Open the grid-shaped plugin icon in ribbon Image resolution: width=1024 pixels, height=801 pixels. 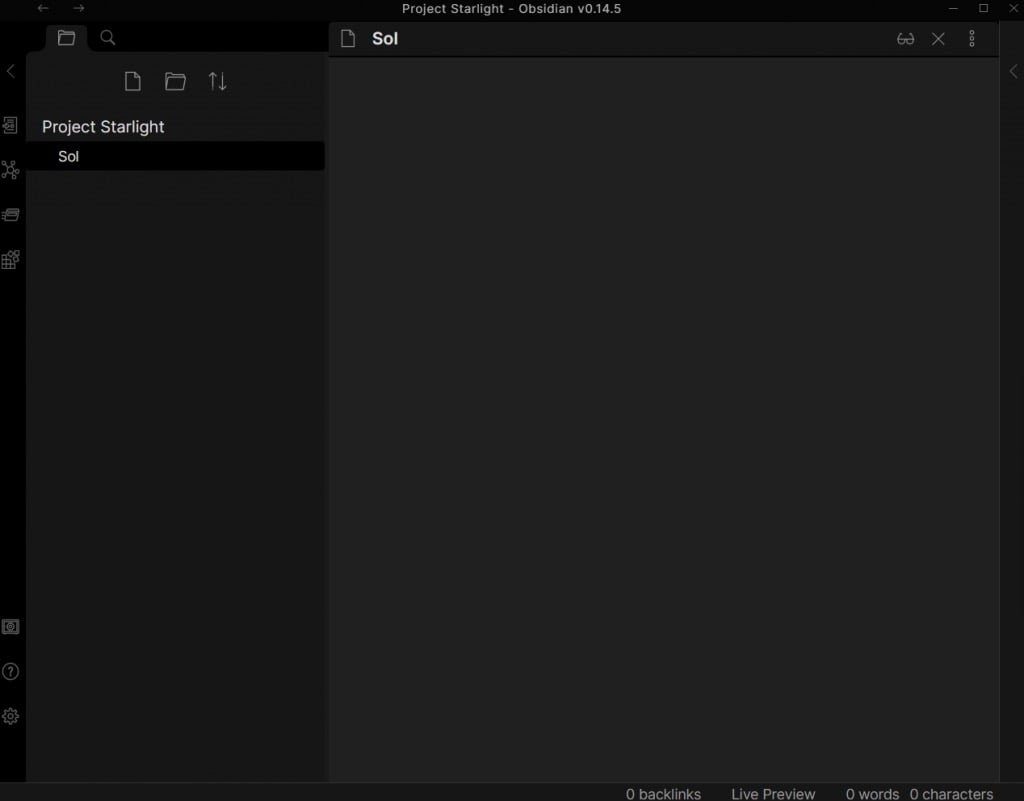coord(10,260)
